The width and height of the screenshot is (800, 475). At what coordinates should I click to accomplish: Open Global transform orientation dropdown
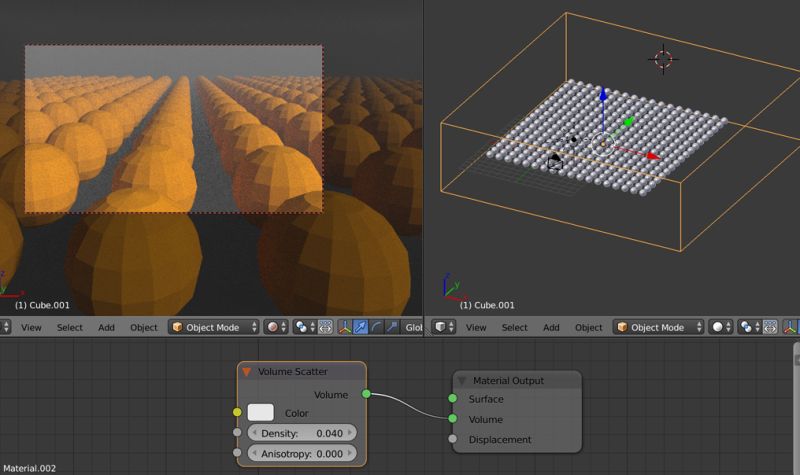point(413,327)
